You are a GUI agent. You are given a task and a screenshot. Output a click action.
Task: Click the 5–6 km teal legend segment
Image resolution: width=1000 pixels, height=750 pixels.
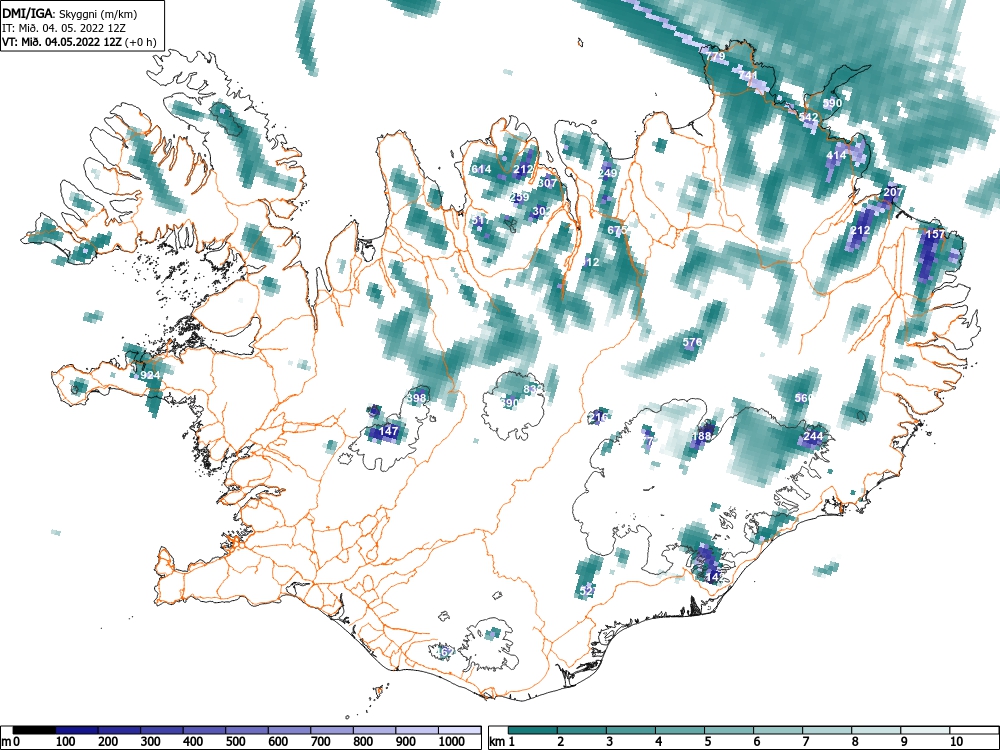[x=729, y=730]
